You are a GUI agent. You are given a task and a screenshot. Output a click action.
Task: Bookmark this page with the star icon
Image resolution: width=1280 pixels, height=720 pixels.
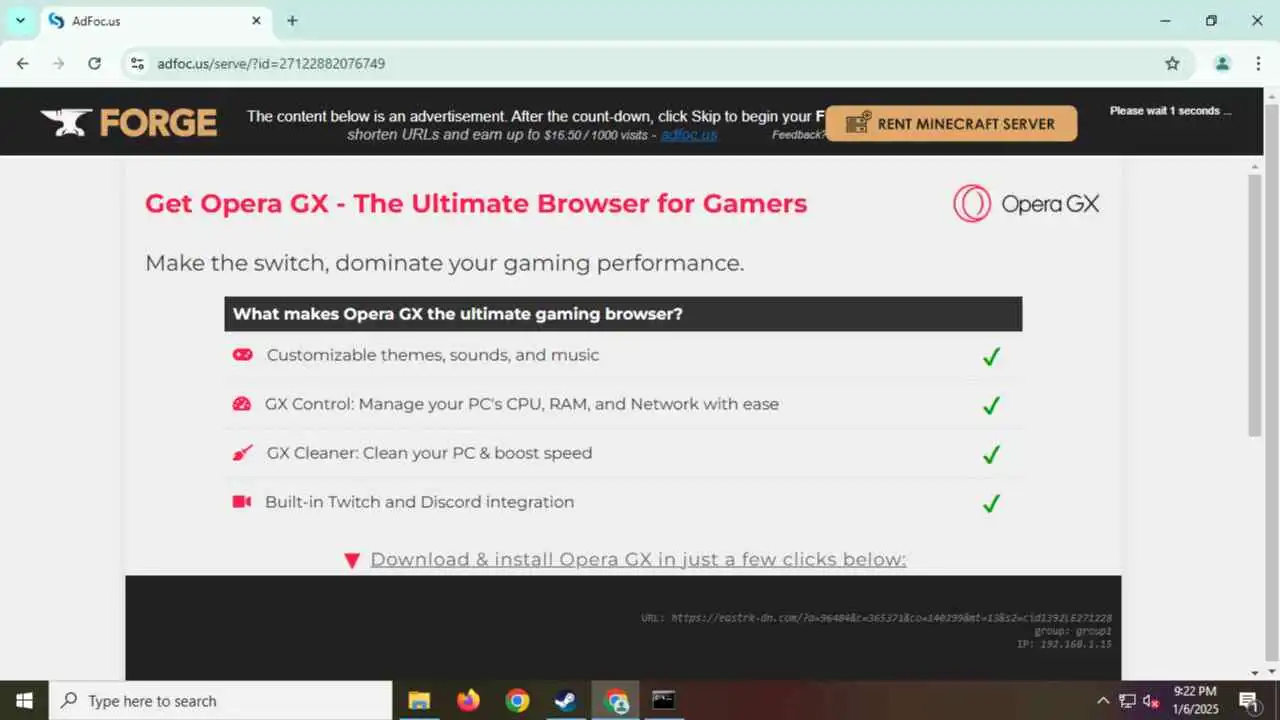1172,63
